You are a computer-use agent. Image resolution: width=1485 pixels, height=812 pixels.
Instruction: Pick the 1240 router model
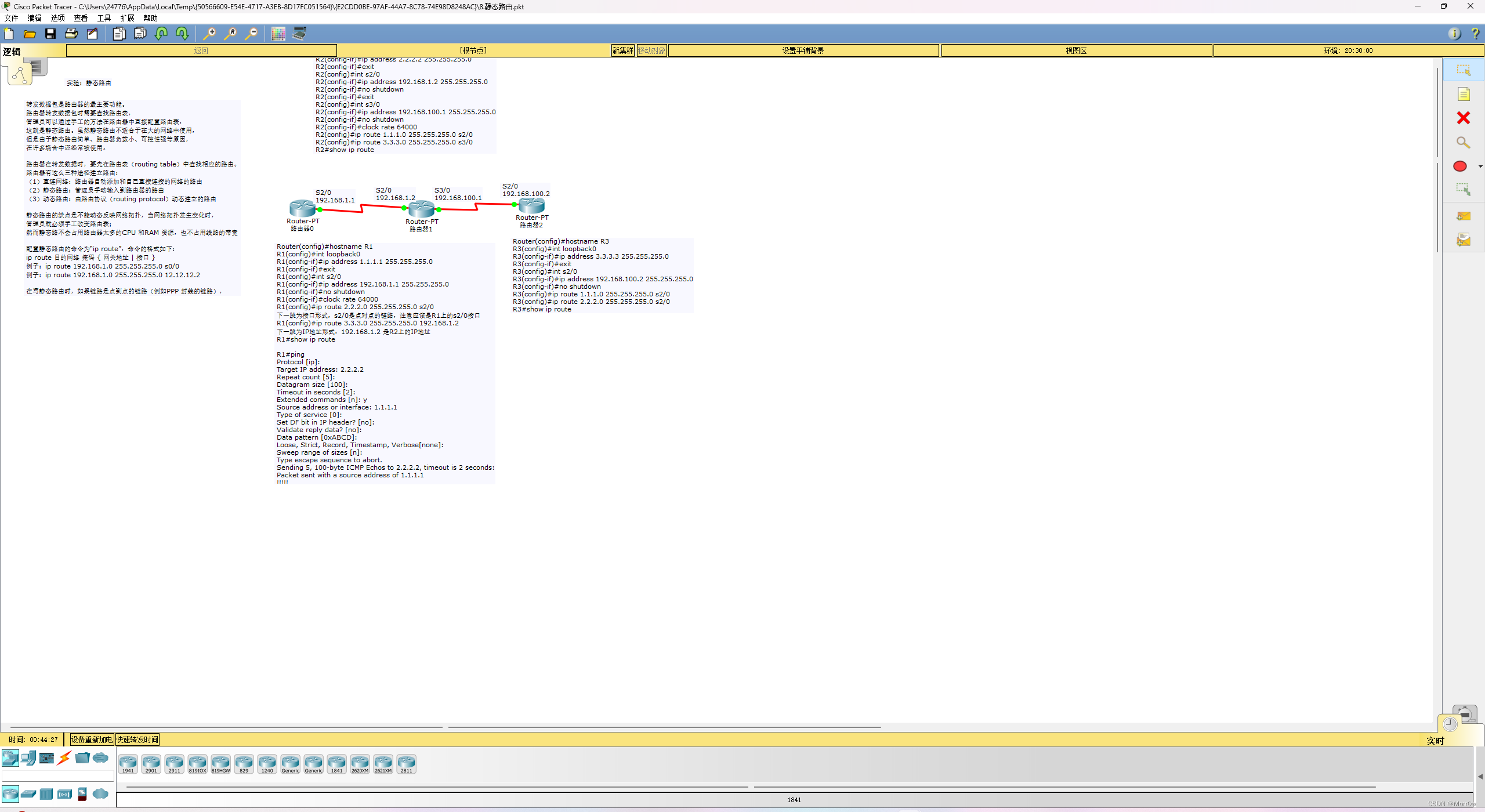(267, 764)
